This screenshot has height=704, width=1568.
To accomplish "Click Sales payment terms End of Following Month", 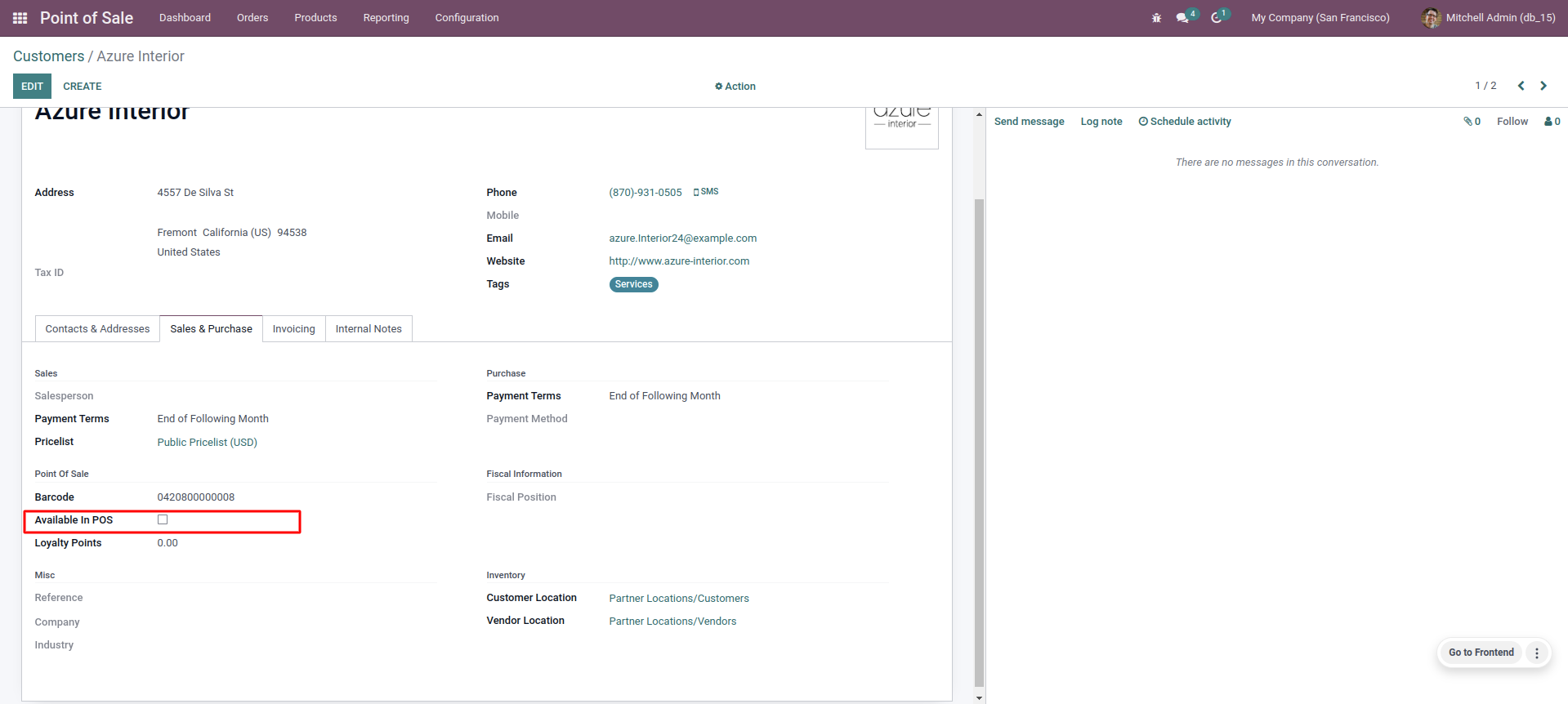I will (x=213, y=419).
